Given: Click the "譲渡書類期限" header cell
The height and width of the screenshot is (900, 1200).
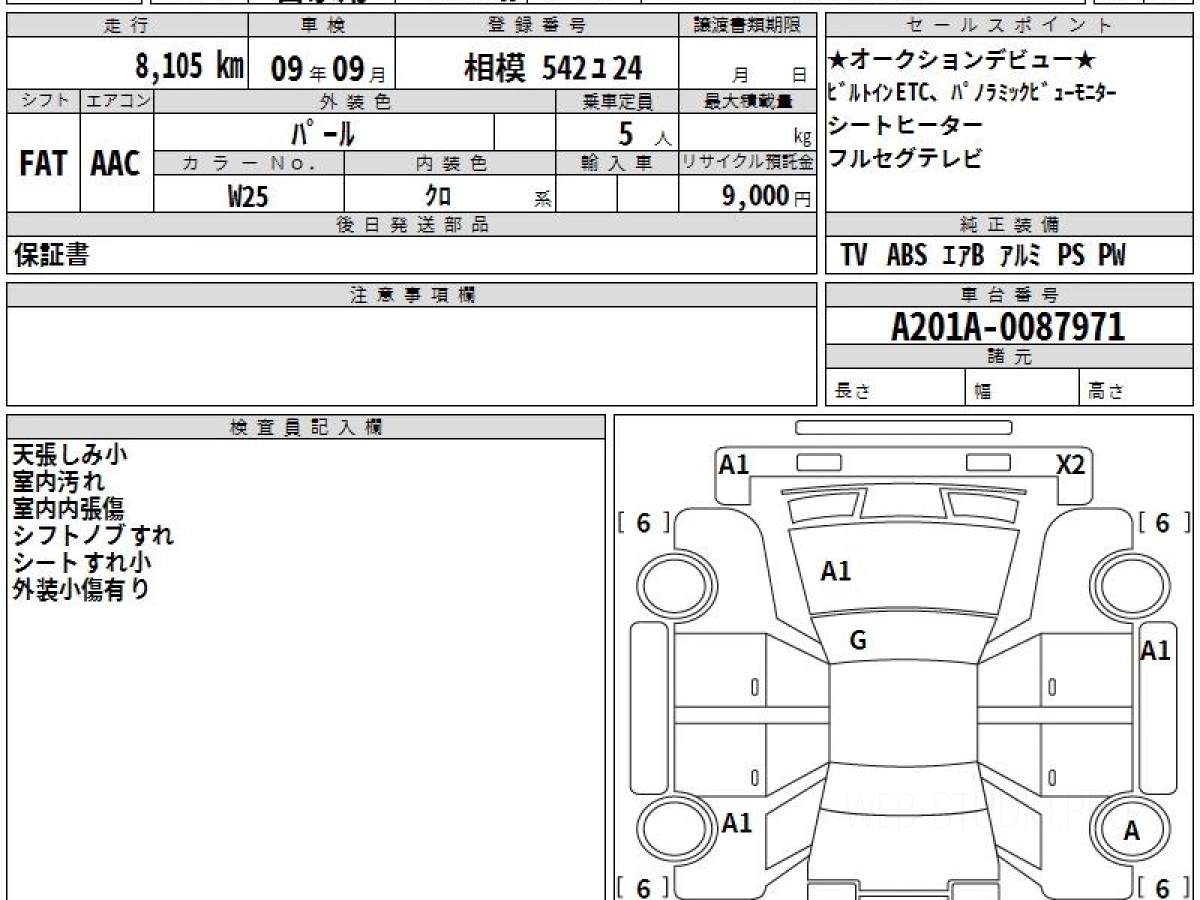Looking at the screenshot, I should (747, 26).
